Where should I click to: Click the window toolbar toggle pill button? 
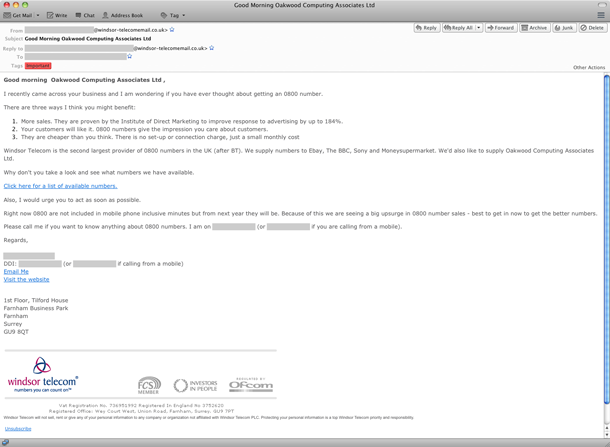coord(602,5)
